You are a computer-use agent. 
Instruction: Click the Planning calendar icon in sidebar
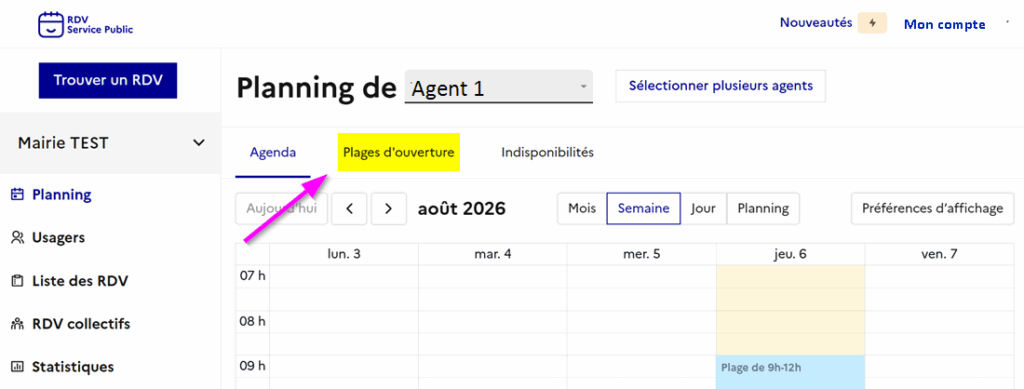[18, 194]
